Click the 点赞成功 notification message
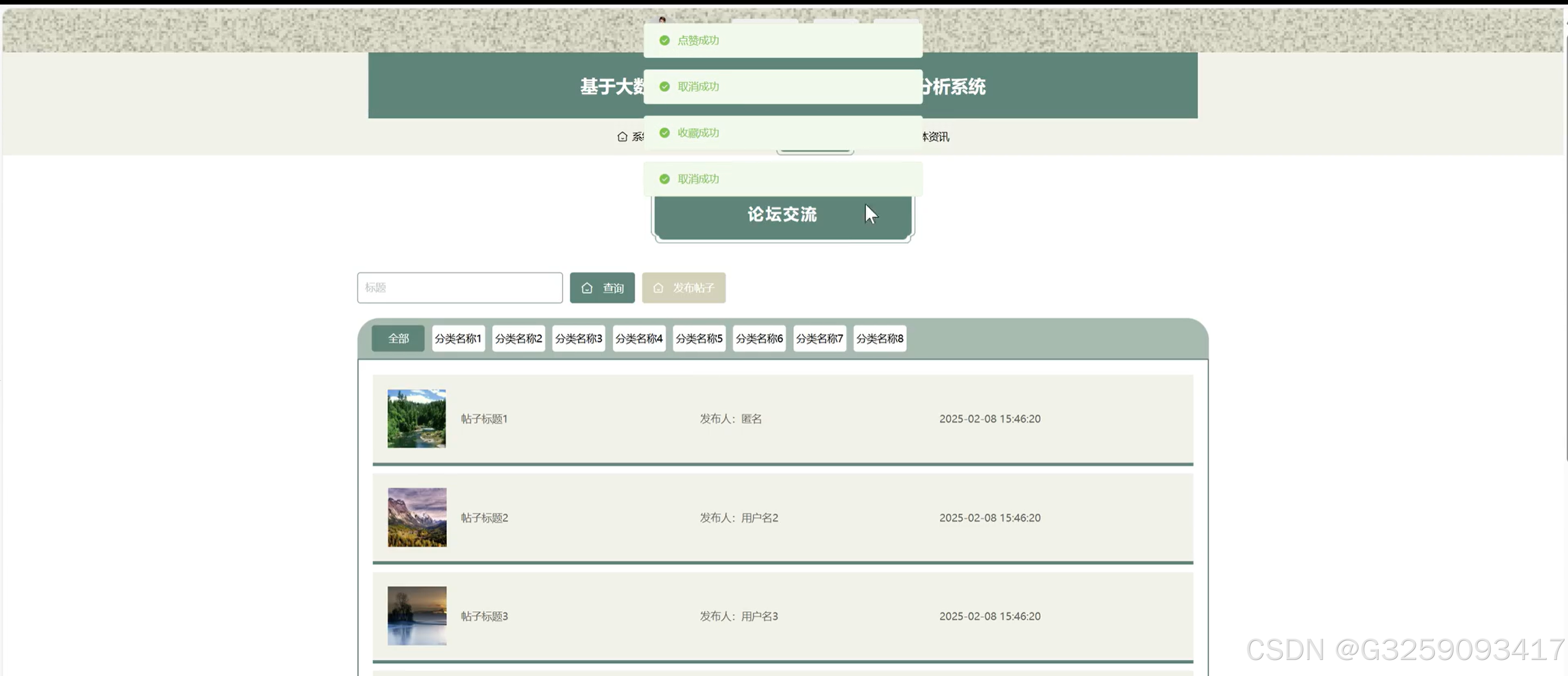Screen dimensions: 1568x676 click(x=783, y=40)
